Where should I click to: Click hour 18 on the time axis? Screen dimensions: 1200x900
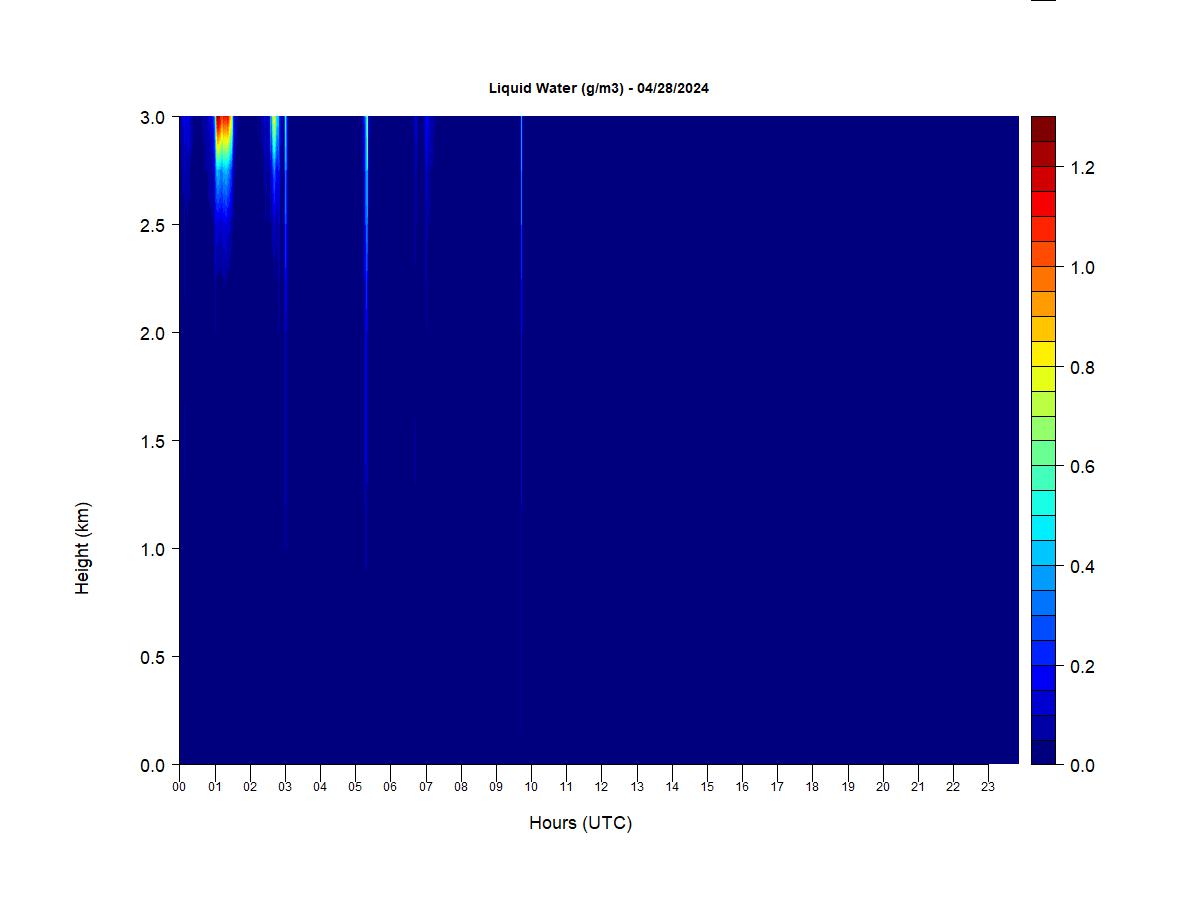tap(813, 787)
